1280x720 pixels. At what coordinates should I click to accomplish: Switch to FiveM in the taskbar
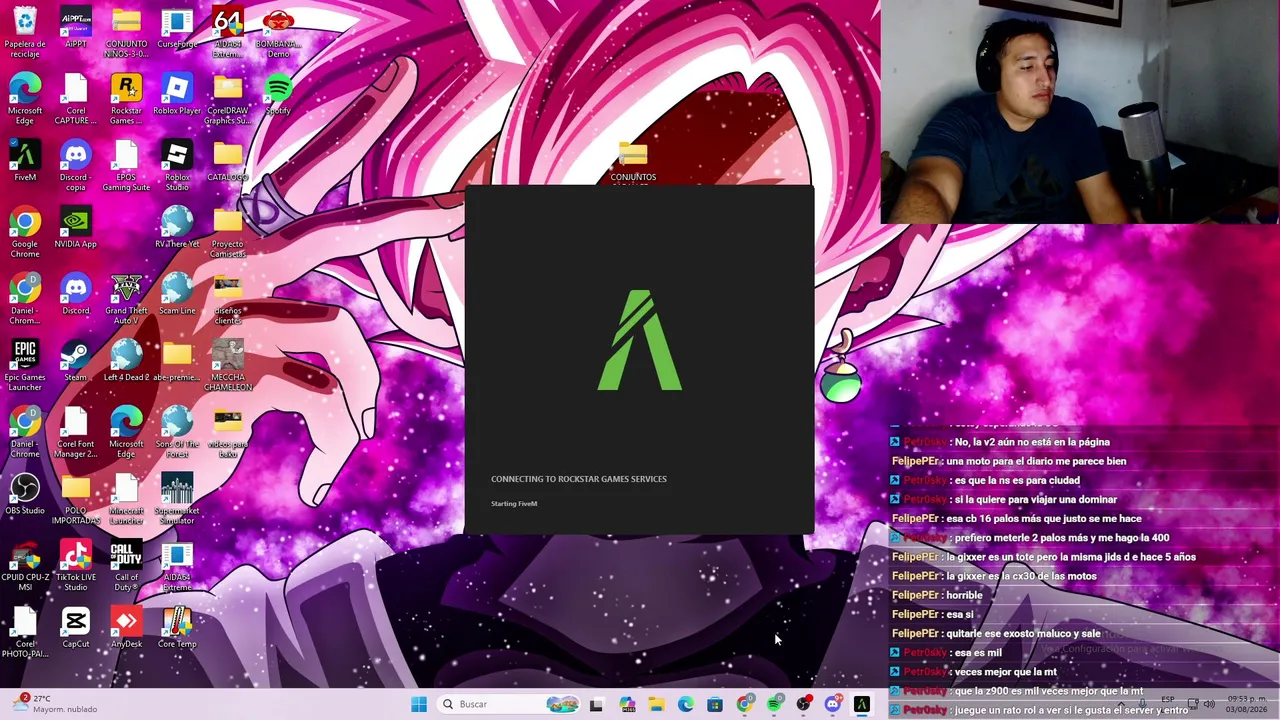coord(862,704)
